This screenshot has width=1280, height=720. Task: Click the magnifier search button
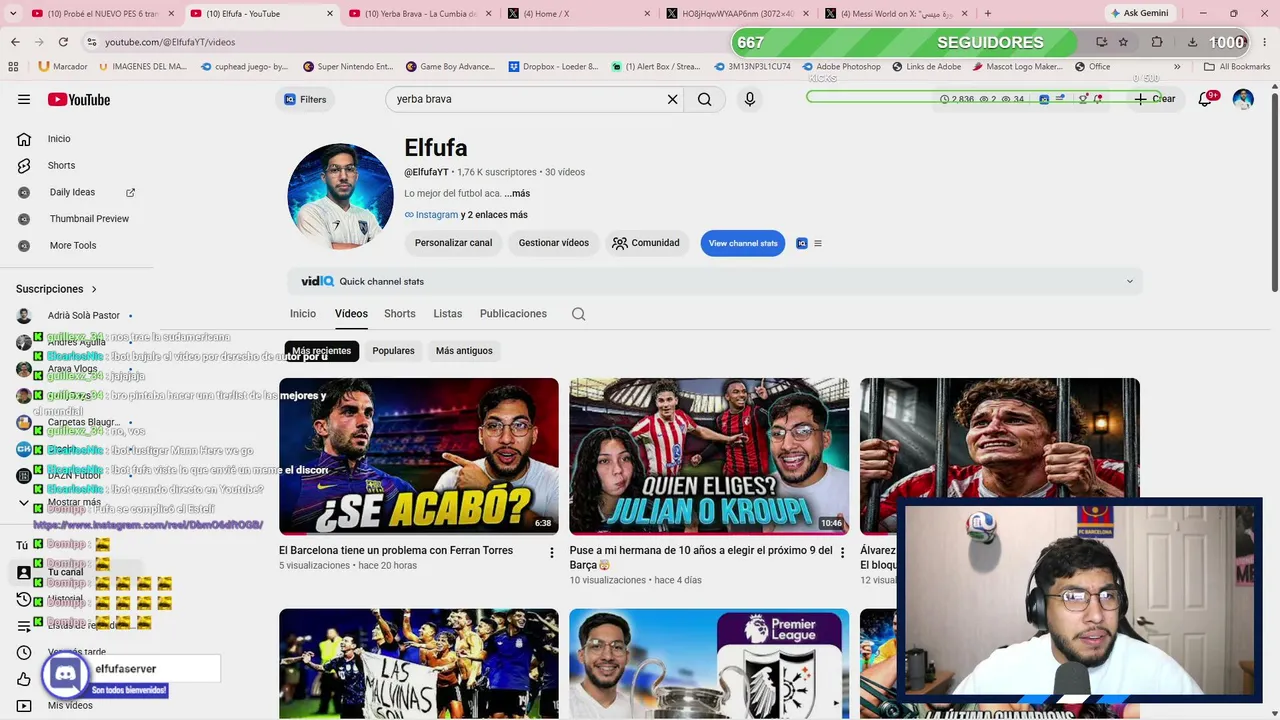pos(705,99)
